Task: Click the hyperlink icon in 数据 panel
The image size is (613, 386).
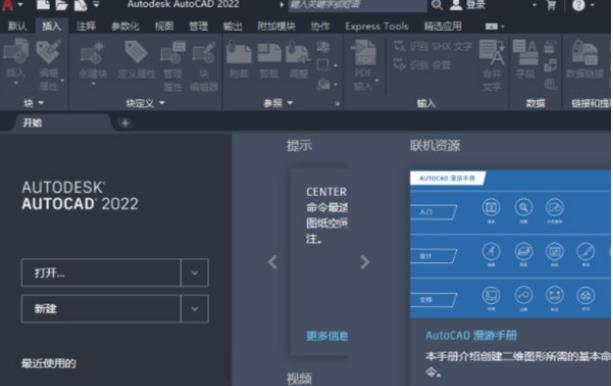Action: click(x=550, y=84)
